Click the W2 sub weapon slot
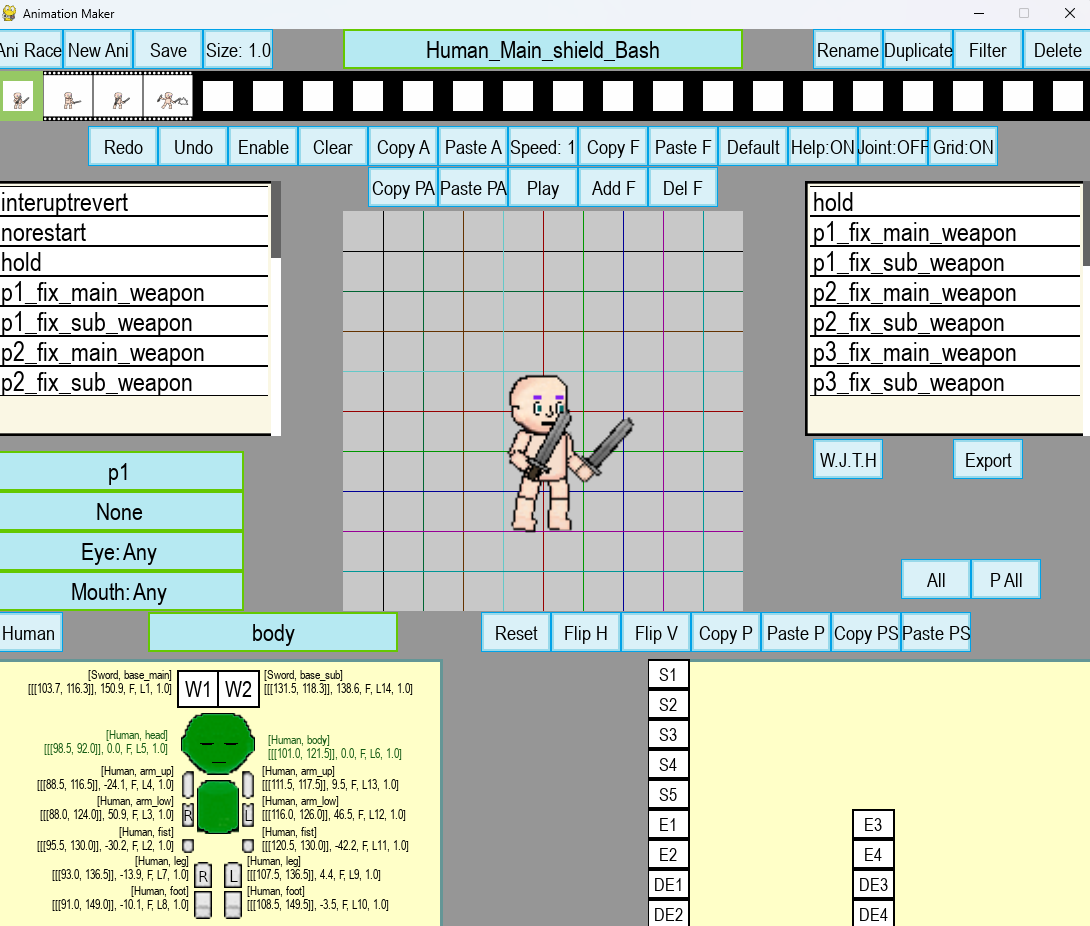The image size is (1090, 926). 238,689
